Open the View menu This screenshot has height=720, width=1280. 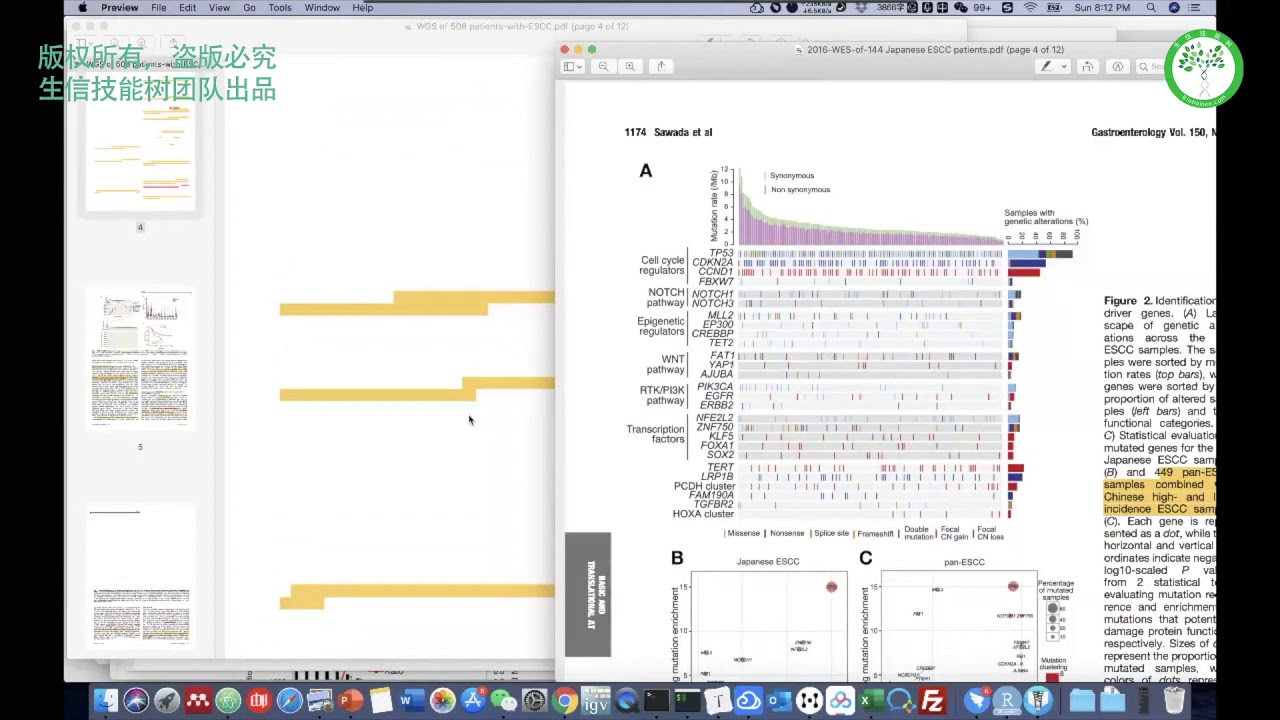click(x=219, y=8)
